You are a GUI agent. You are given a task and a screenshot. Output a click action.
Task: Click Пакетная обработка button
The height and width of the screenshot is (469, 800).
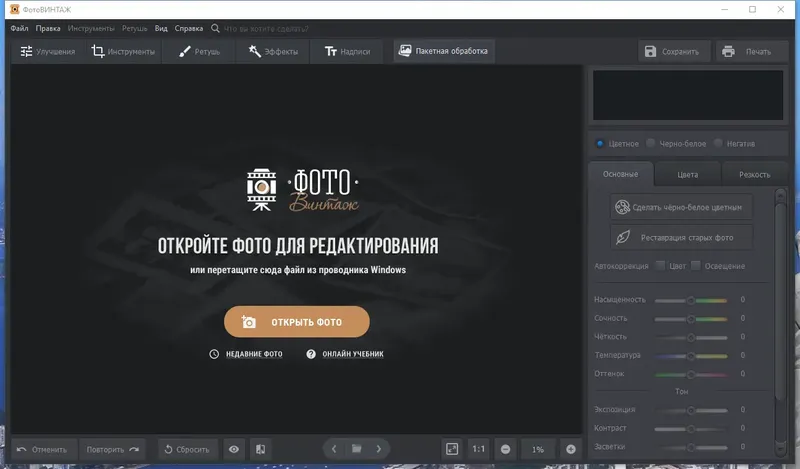(443, 51)
